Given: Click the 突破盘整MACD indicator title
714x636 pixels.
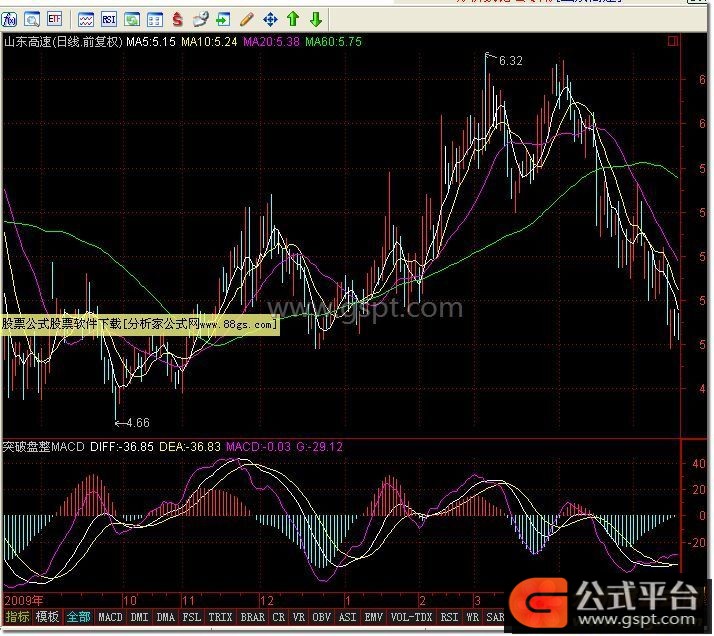Looking at the screenshot, I should pos(43,447).
